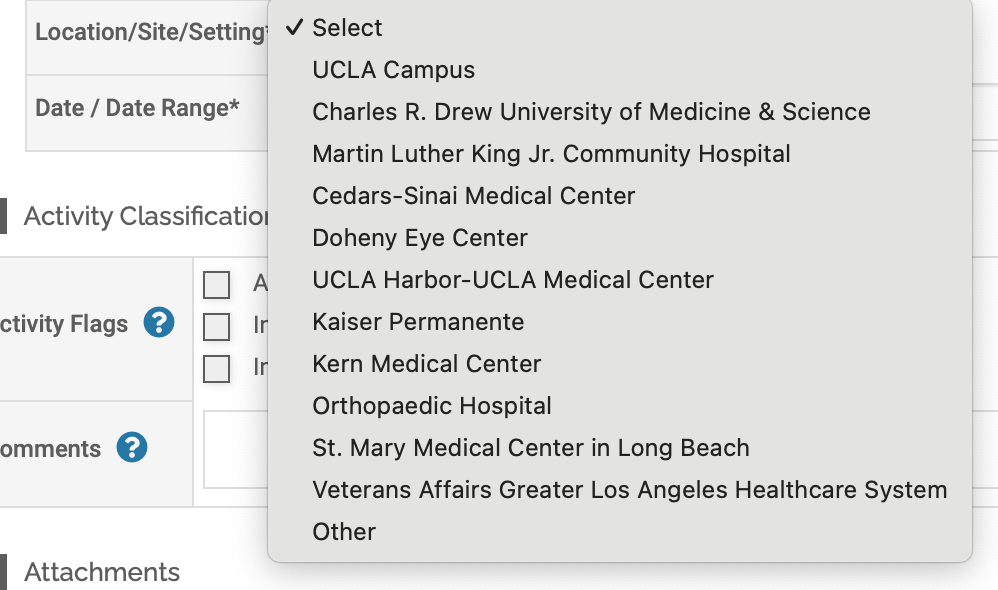Screen dimensions: 998x590
Task: Pick UCLA Harbor-UCLA Medical Center
Action: point(513,280)
